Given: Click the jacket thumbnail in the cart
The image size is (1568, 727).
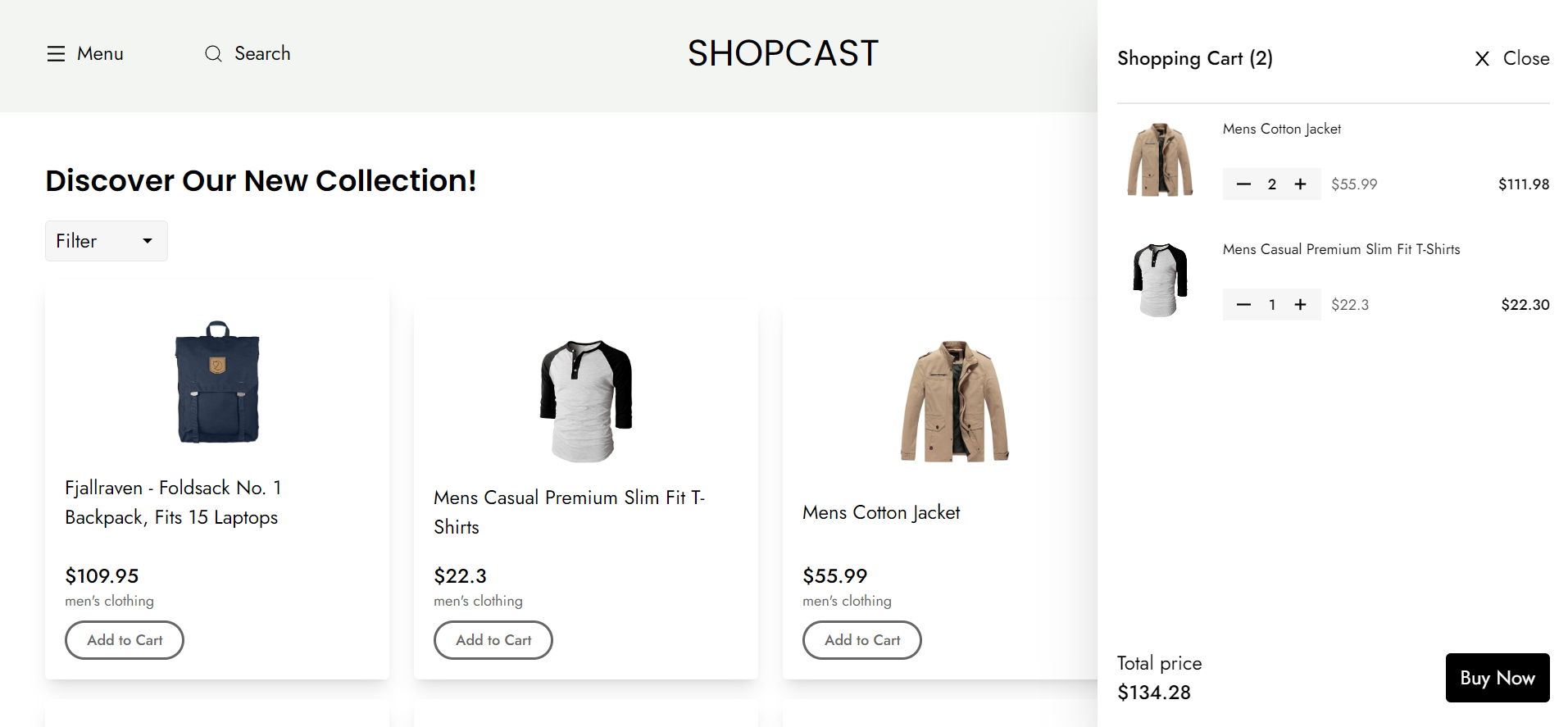Looking at the screenshot, I should [x=1159, y=159].
